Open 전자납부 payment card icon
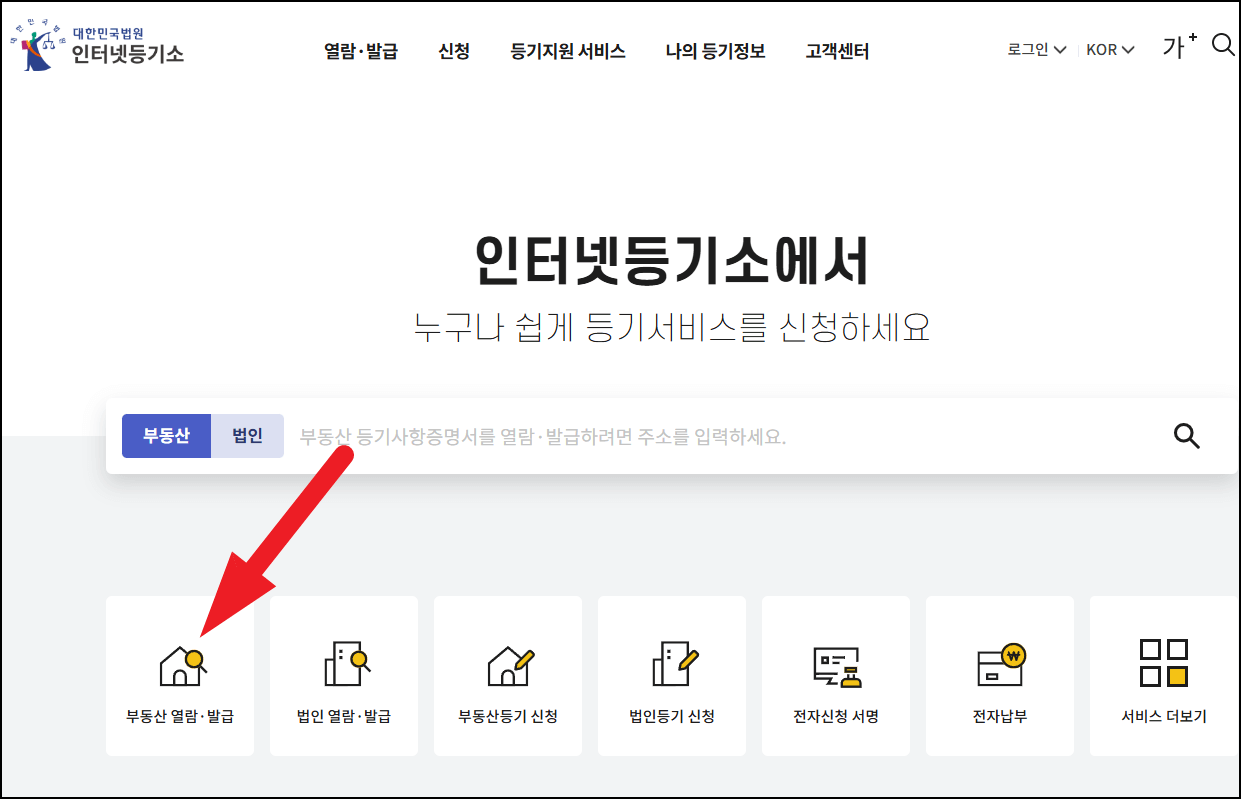 click(1001, 665)
